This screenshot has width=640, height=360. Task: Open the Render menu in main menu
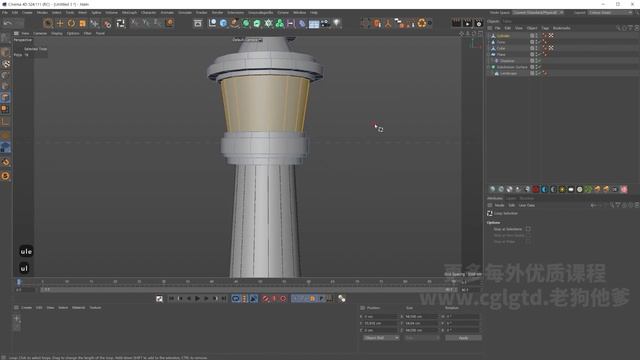[x=218, y=13]
